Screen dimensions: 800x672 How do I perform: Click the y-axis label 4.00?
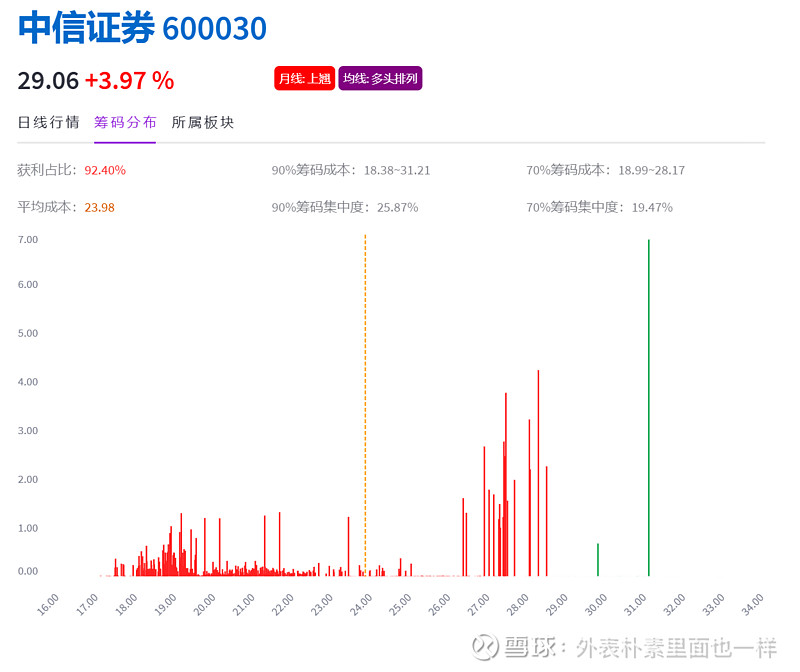point(28,382)
